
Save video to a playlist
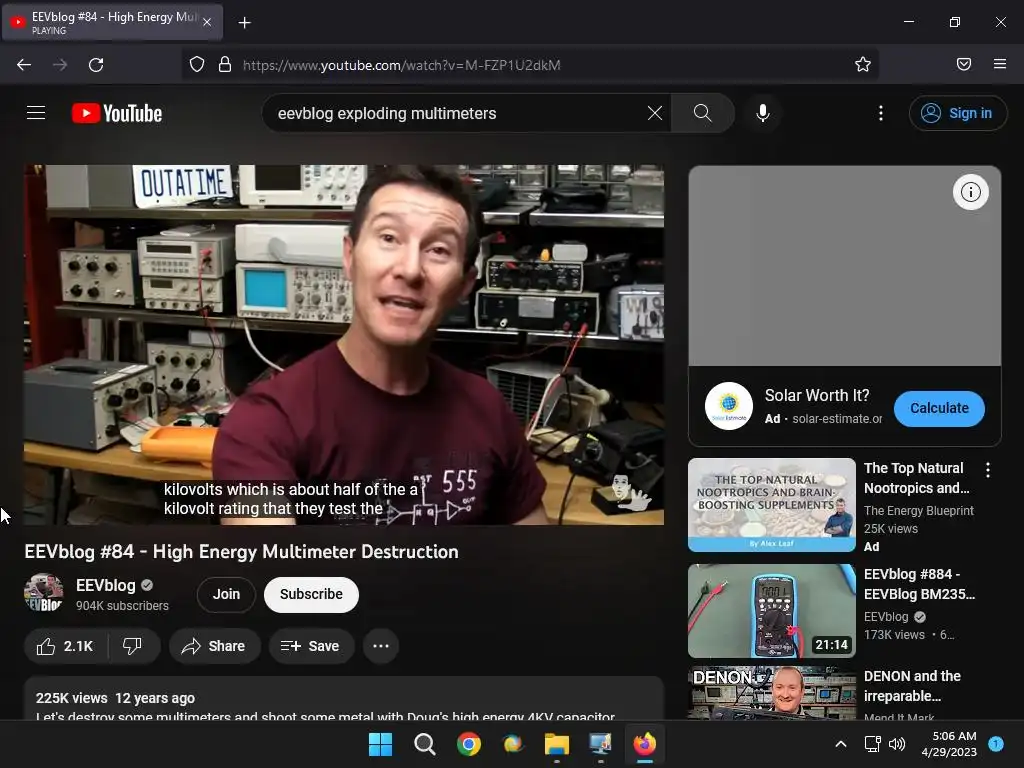[x=310, y=646]
